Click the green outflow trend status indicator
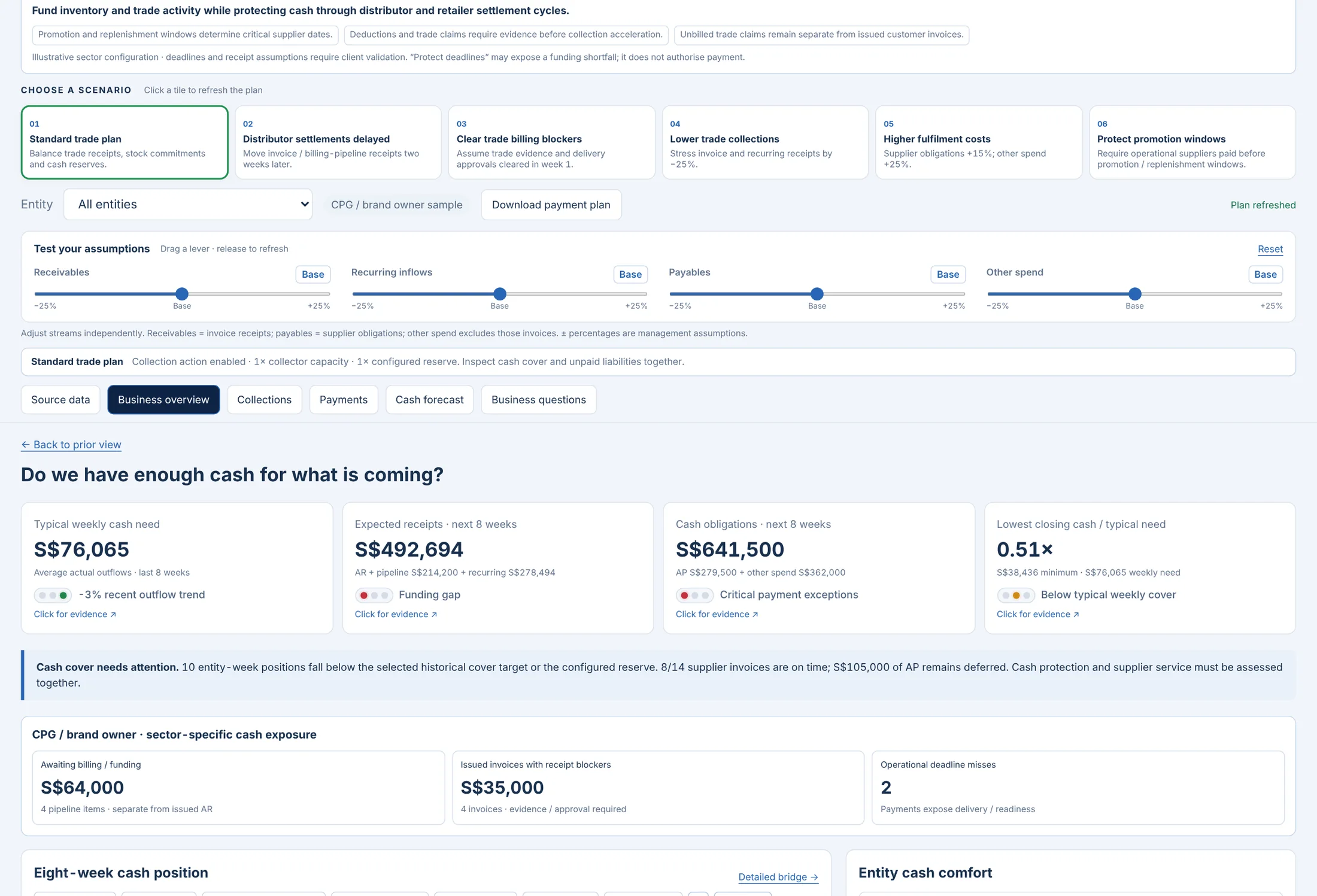1317x896 pixels. click(x=53, y=596)
